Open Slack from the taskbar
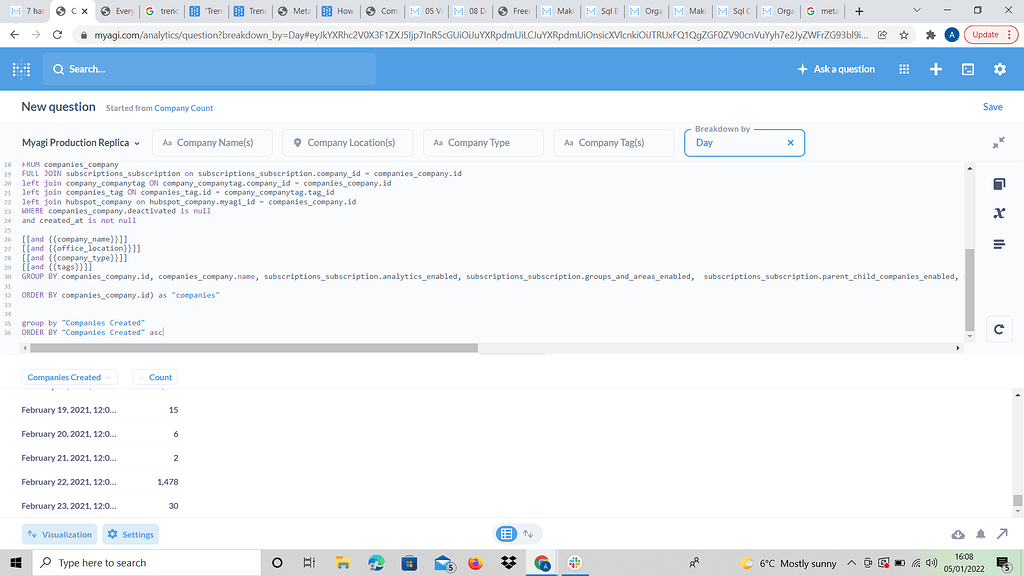This screenshot has width=1024, height=576. pyautogui.click(x=575, y=563)
